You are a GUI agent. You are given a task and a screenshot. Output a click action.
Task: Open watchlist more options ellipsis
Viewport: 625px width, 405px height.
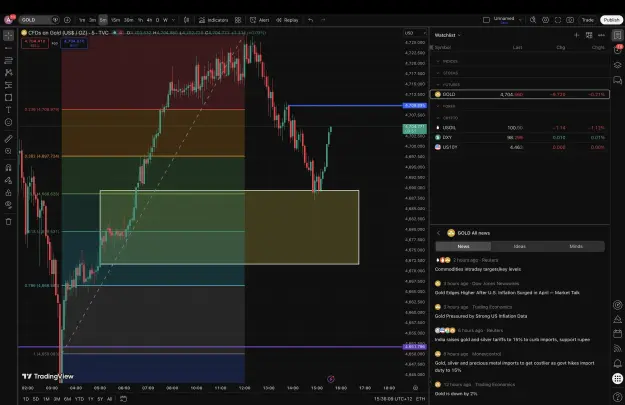click(x=601, y=35)
